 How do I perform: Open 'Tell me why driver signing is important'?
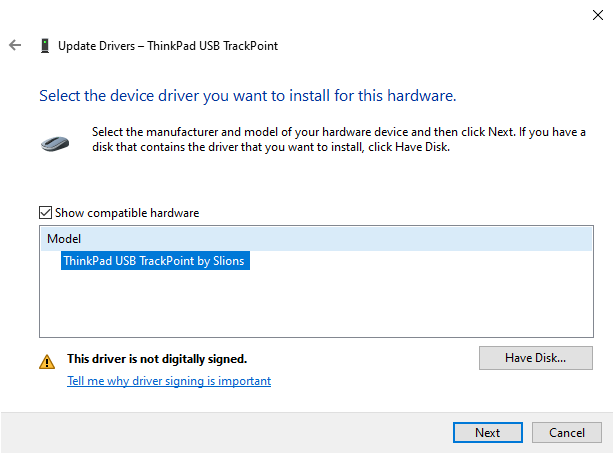[x=169, y=381]
